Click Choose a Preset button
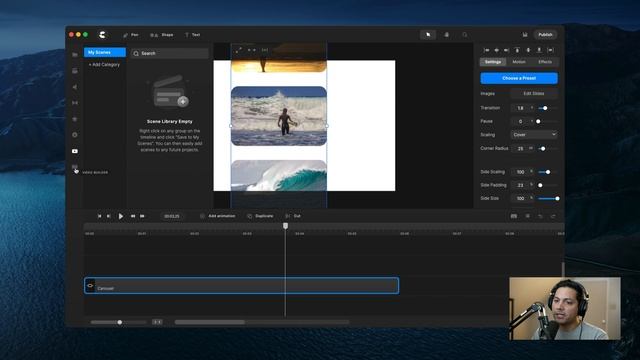640x360 pixels. coord(519,78)
